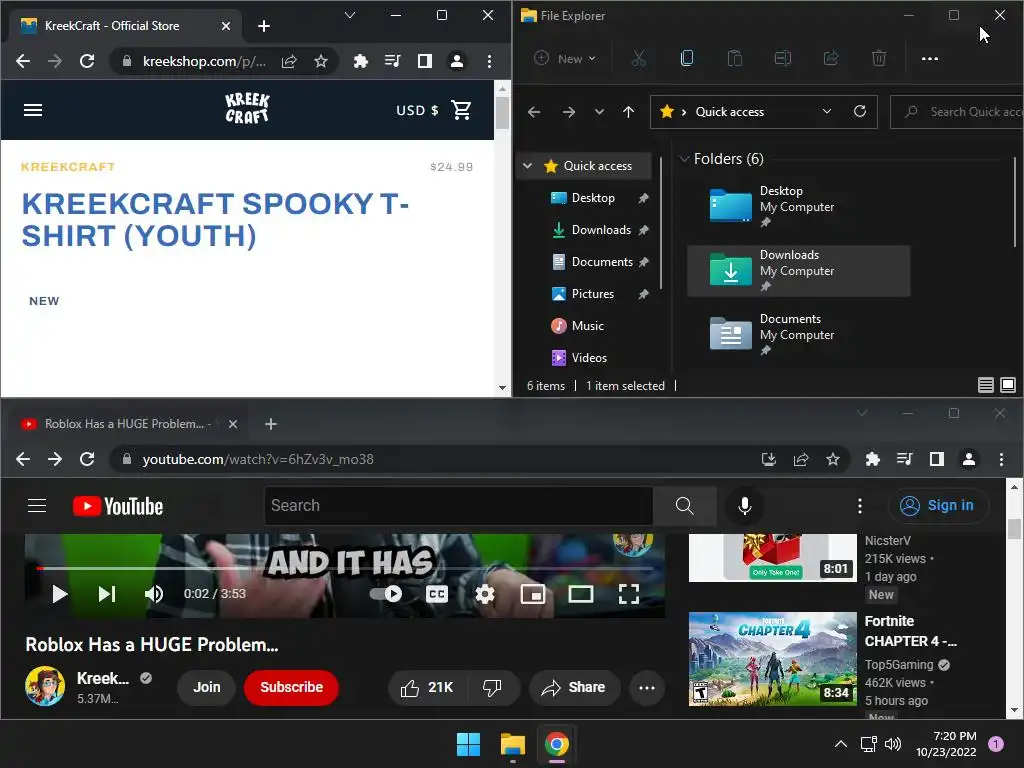Close the Roblox Has a HUGE Problem tab
Viewport: 1024px width, 768px height.
[232, 424]
